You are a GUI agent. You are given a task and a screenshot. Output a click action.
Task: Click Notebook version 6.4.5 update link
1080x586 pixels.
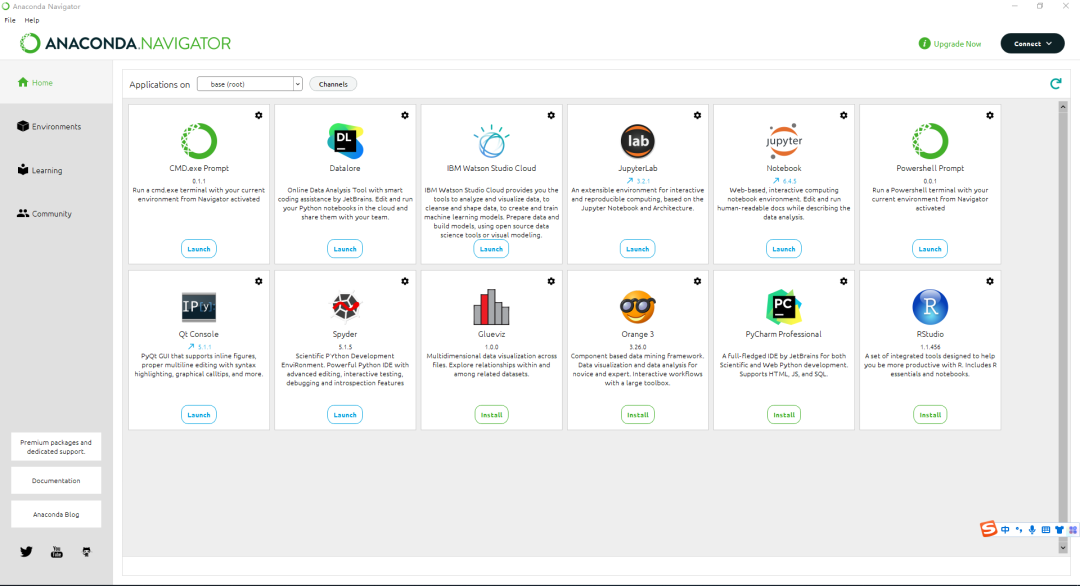(784, 181)
